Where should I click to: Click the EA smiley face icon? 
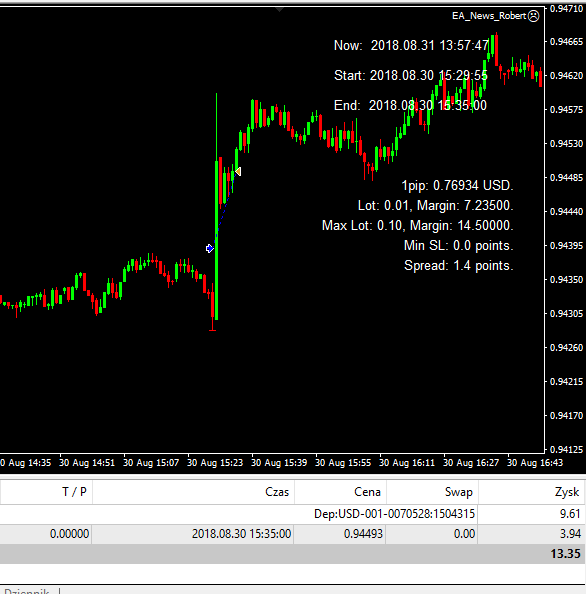tap(533, 16)
